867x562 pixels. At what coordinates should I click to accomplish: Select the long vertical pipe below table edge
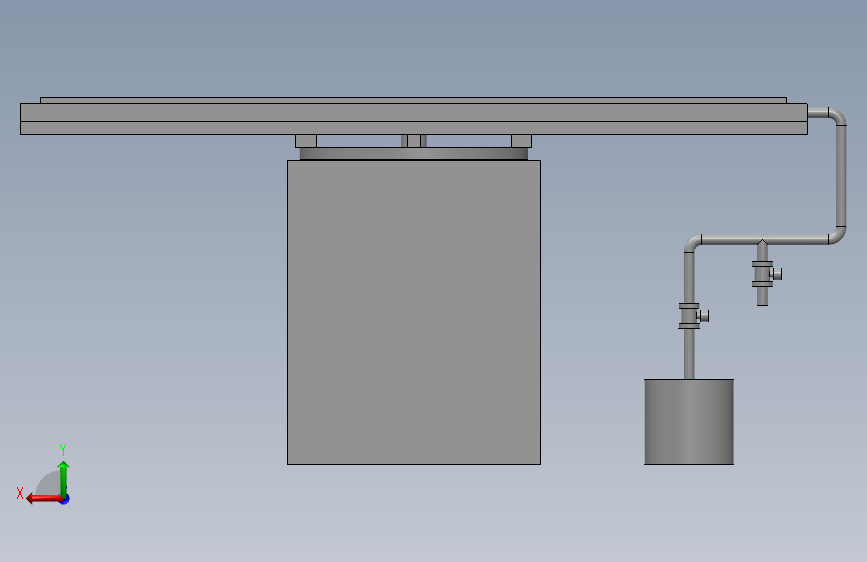(x=841, y=176)
